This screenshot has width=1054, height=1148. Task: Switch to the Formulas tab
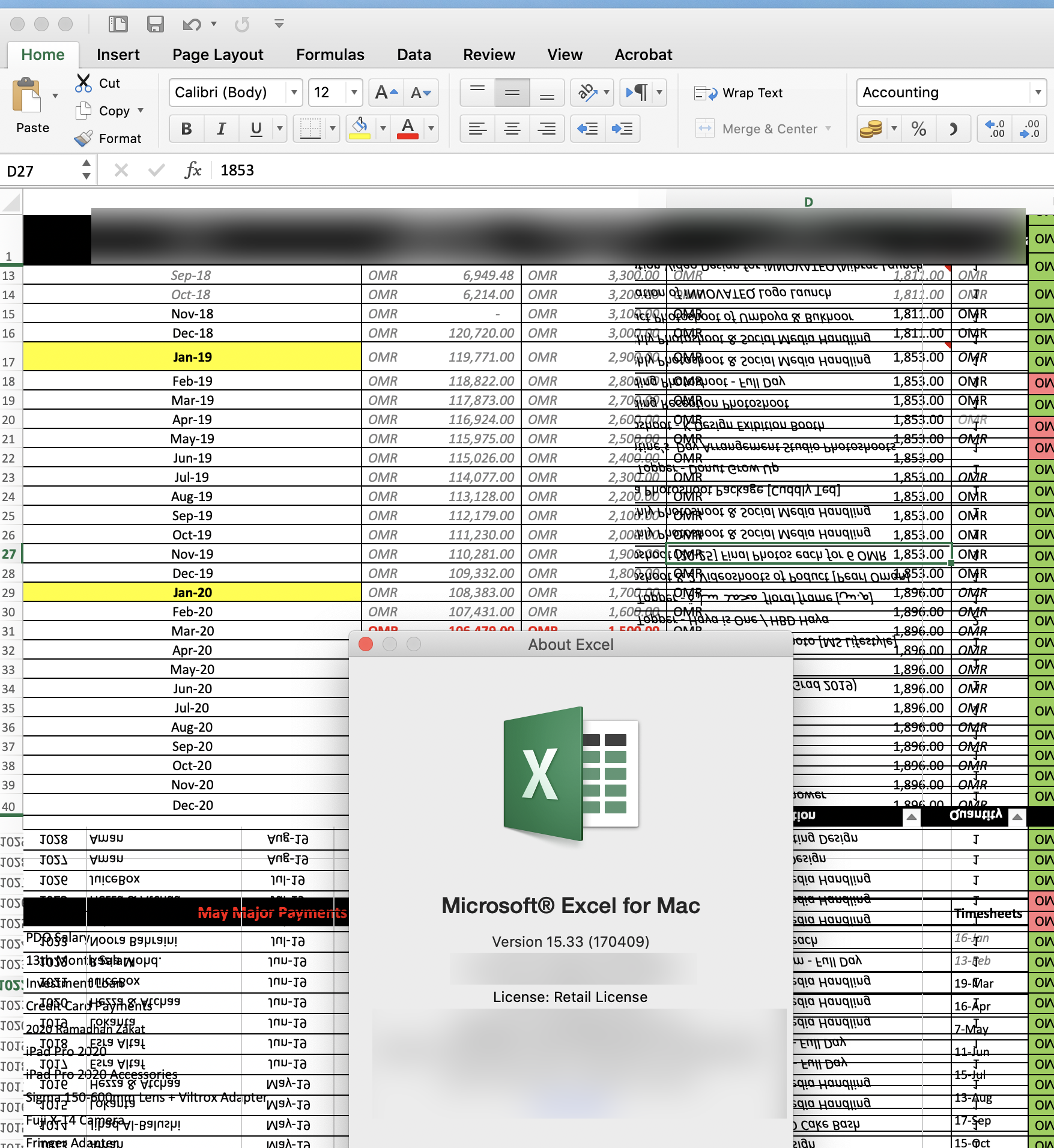(330, 55)
